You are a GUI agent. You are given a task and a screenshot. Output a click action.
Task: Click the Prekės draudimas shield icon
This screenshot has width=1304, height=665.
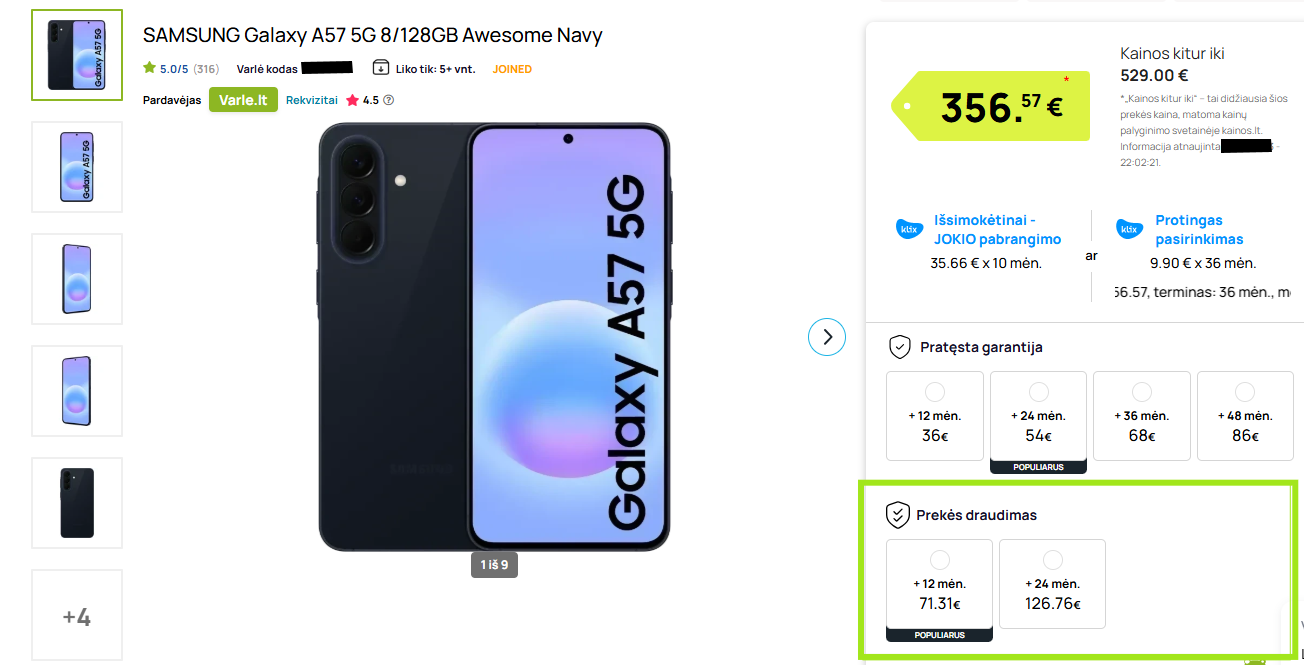pos(897,515)
